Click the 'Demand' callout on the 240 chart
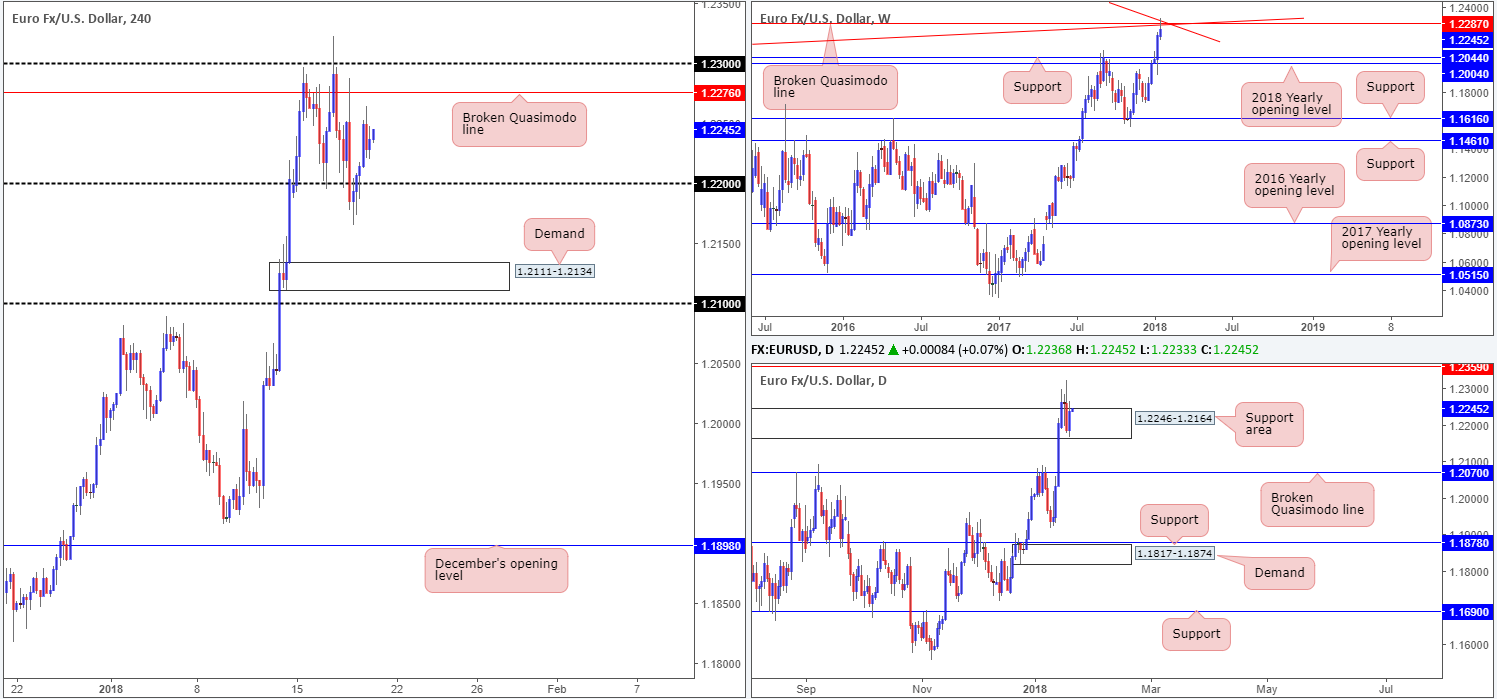 559,234
